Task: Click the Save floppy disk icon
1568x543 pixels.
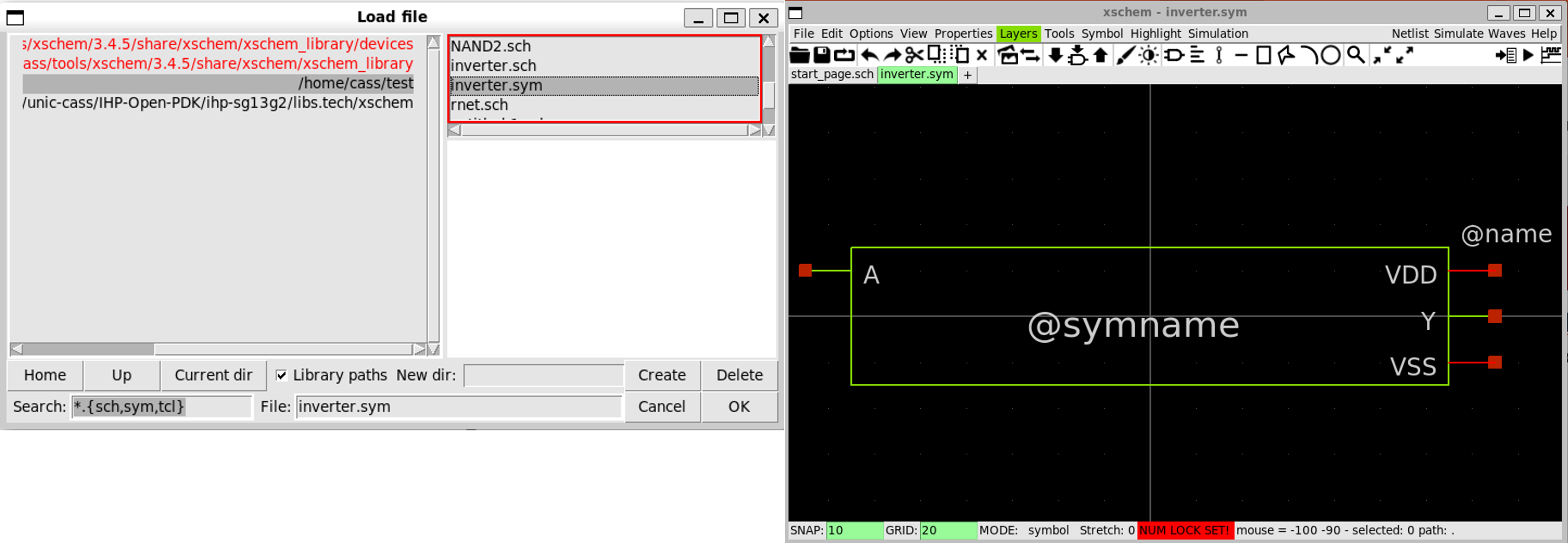Action: (x=822, y=55)
